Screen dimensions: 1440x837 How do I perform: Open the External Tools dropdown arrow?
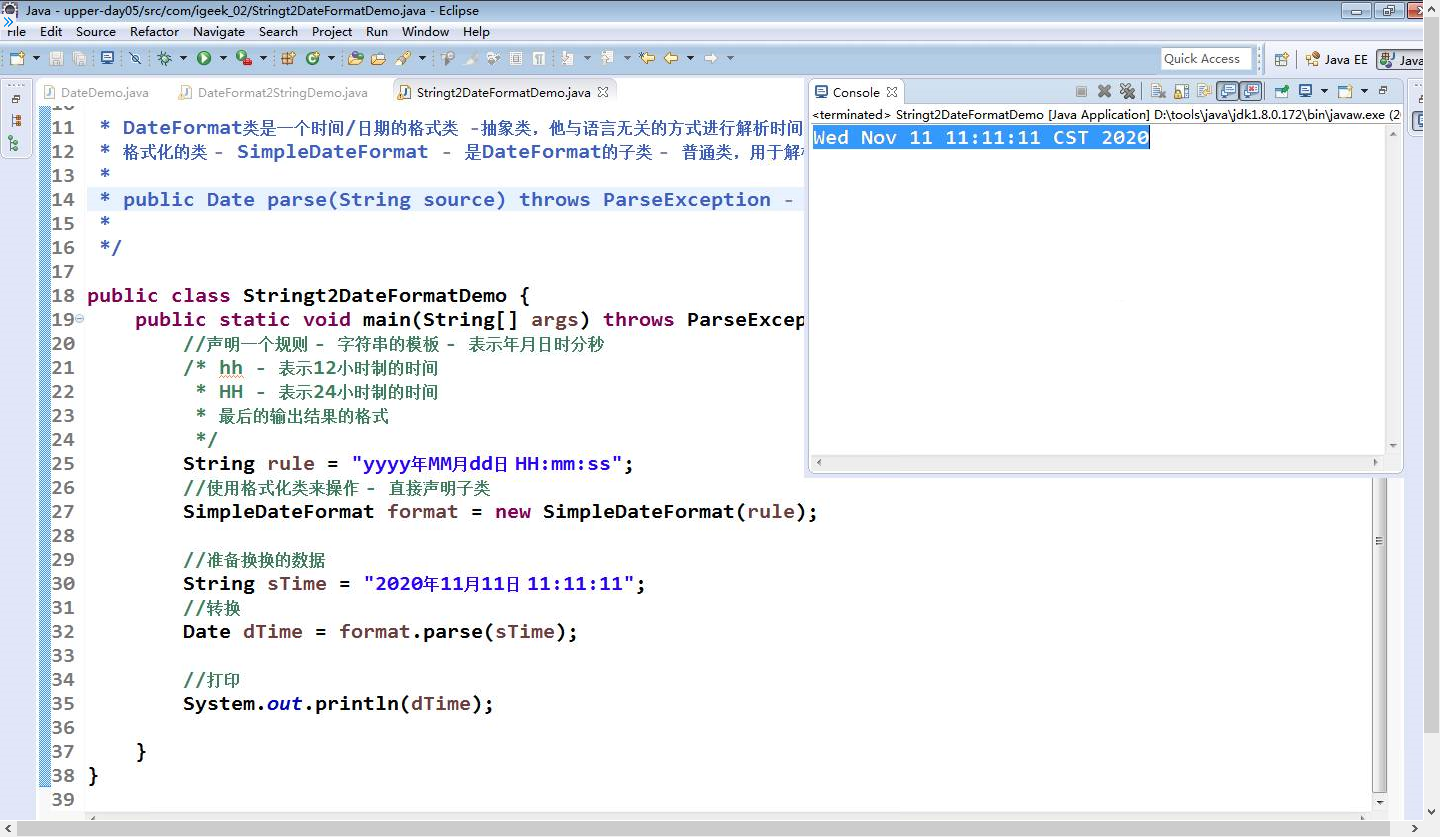point(263,58)
